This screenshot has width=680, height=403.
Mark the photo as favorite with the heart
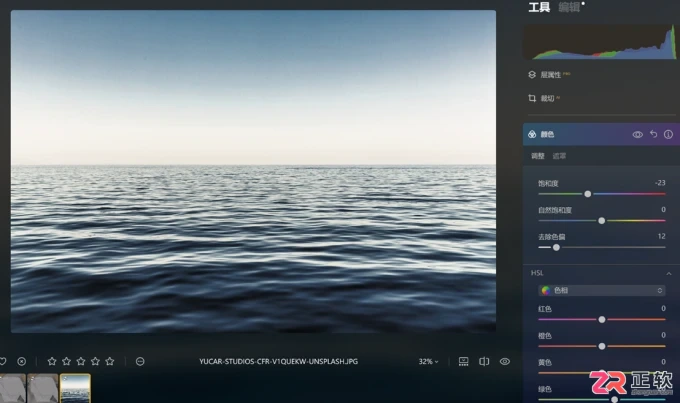tap(3, 361)
